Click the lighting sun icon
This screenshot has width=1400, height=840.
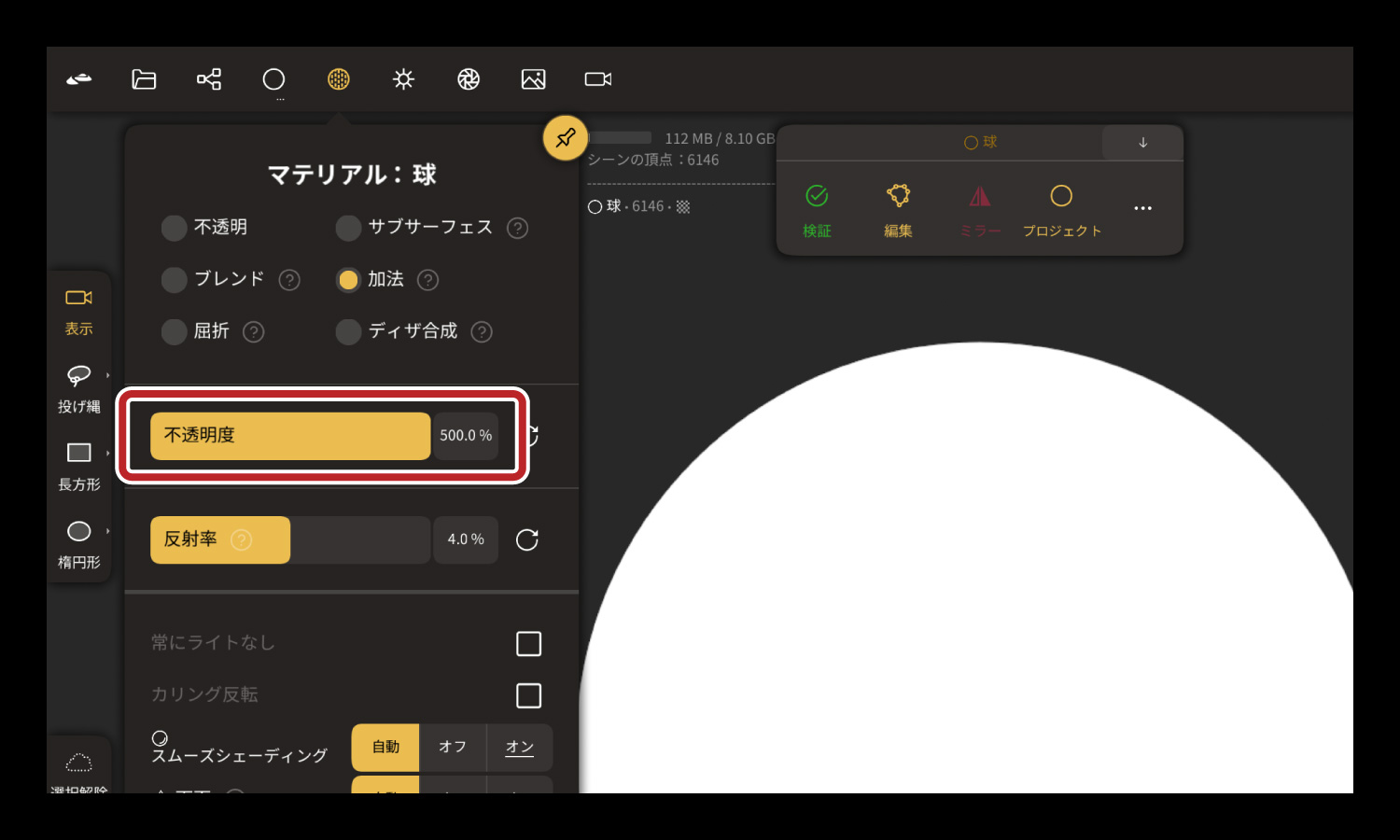click(403, 79)
